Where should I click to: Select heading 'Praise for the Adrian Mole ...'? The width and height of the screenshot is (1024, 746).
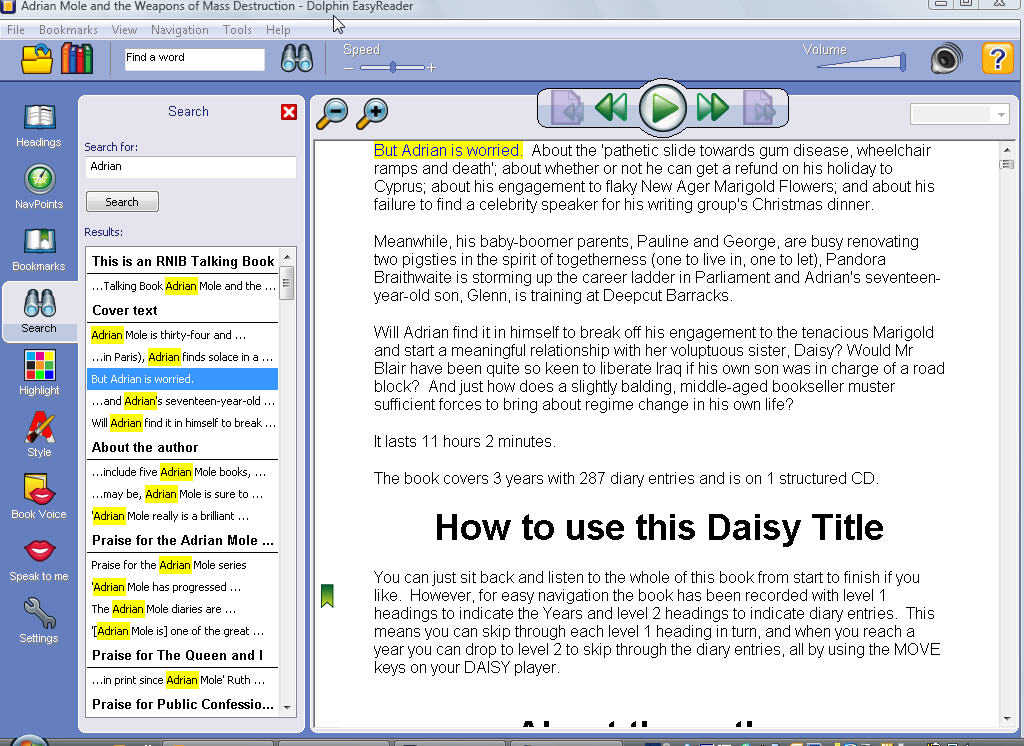pyautogui.click(x=183, y=540)
